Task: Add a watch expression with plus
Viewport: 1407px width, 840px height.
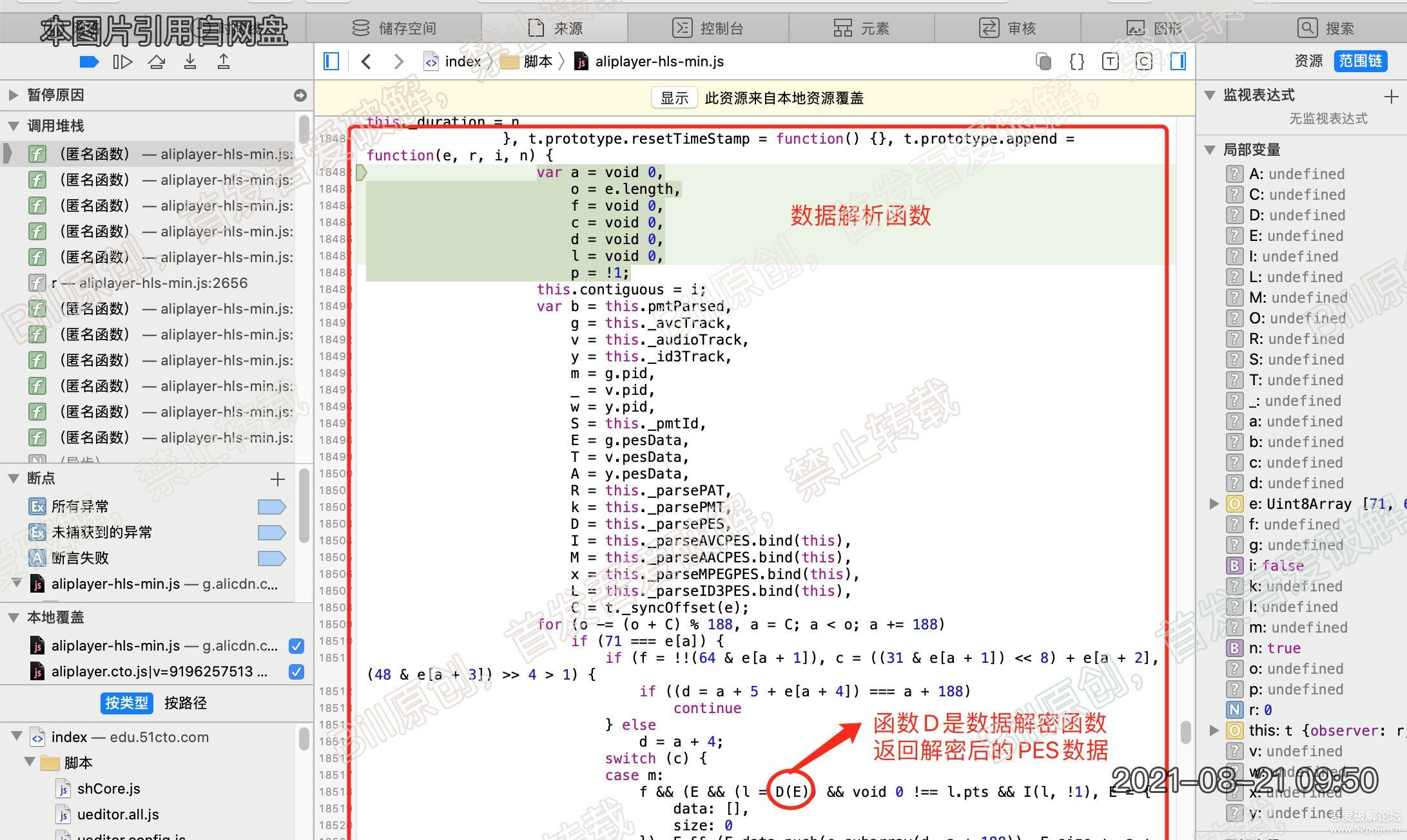Action: [1391, 97]
